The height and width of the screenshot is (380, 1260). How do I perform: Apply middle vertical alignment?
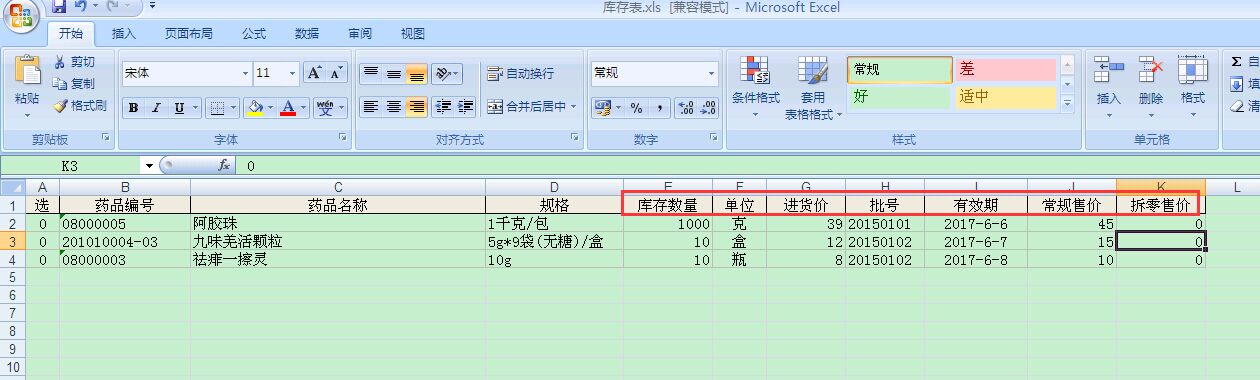[394, 73]
